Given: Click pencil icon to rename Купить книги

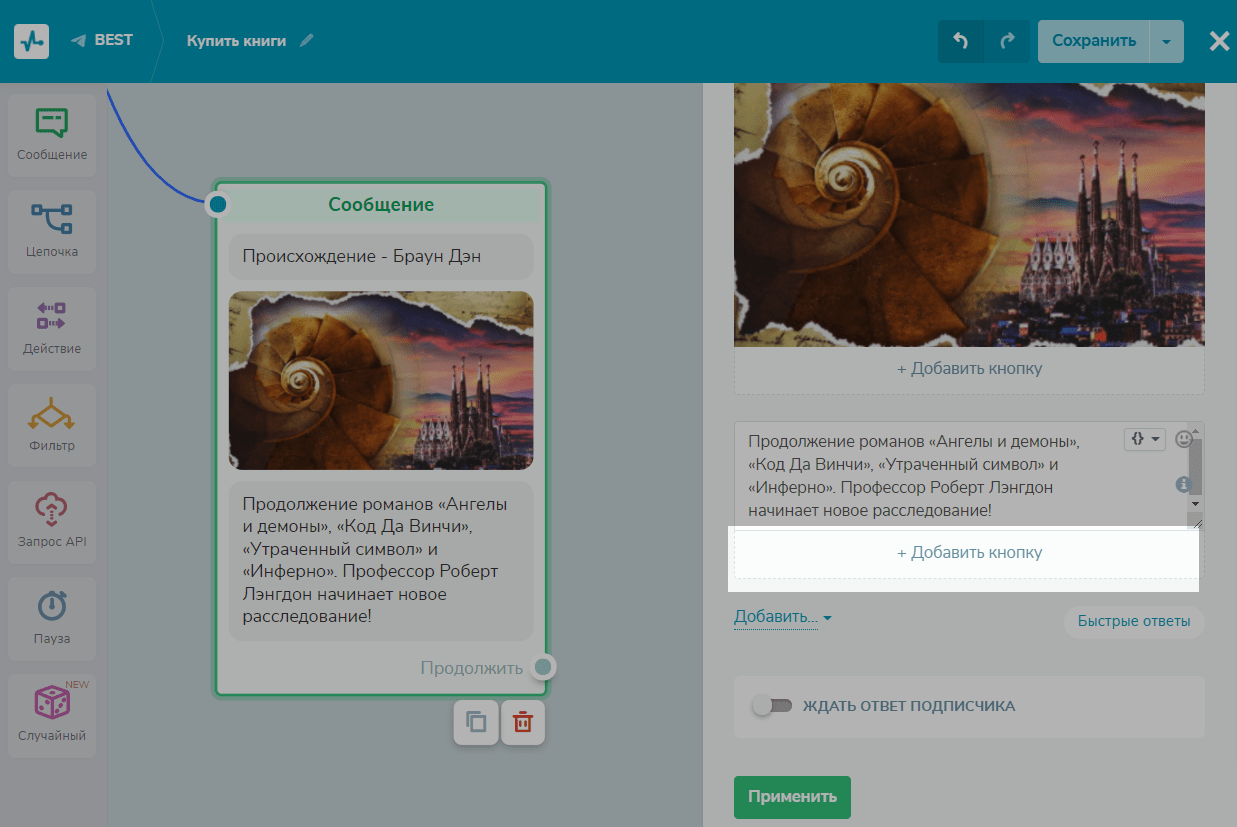Looking at the screenshot, I should [x=306, y=41].
